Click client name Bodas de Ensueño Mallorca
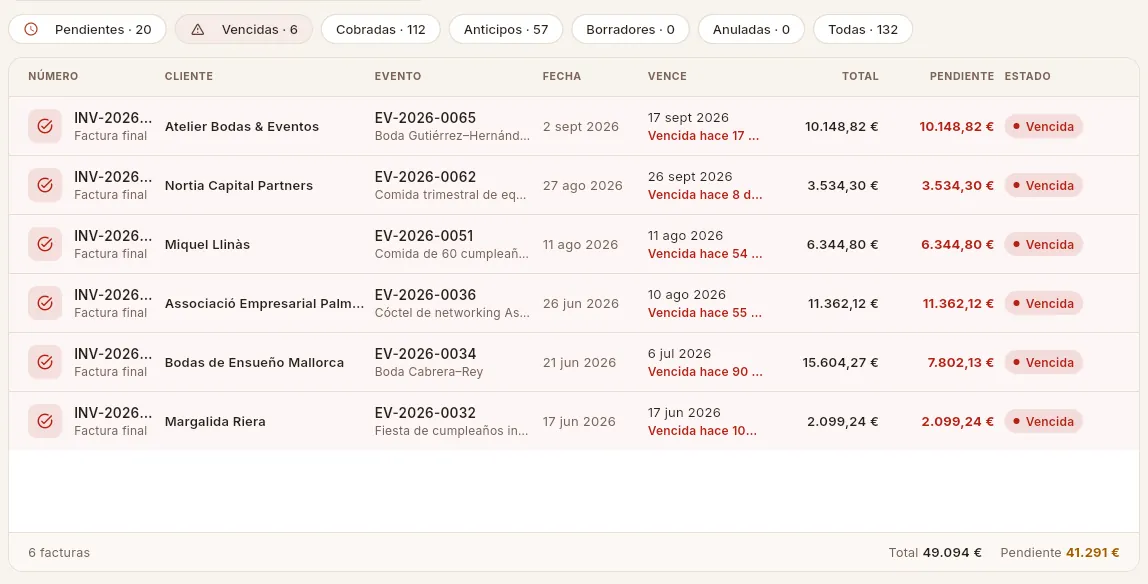Viewport: 1148px width, 584px height. coord(254,362)
